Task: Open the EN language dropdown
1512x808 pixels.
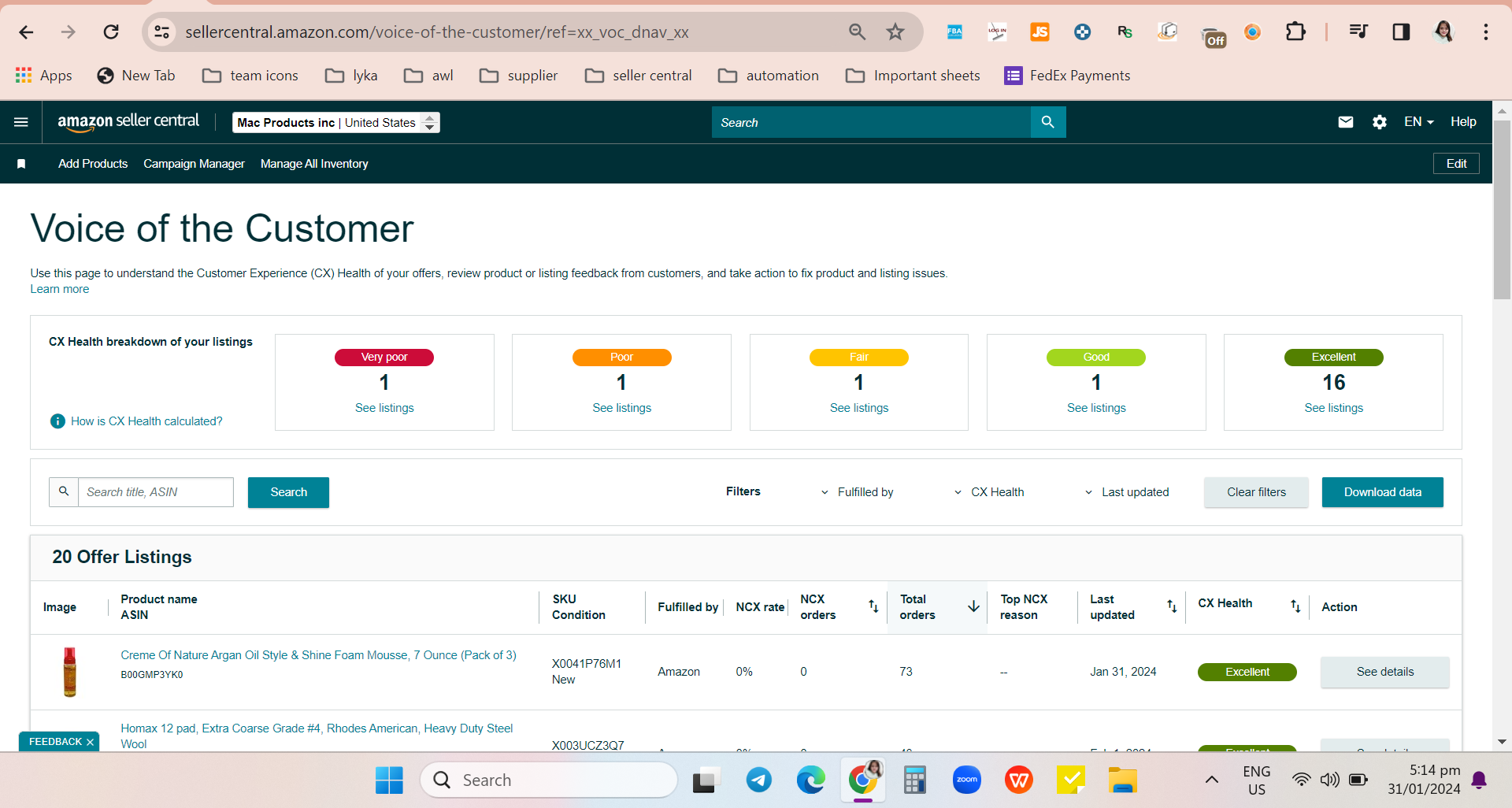Action: tap(1418, 122)
